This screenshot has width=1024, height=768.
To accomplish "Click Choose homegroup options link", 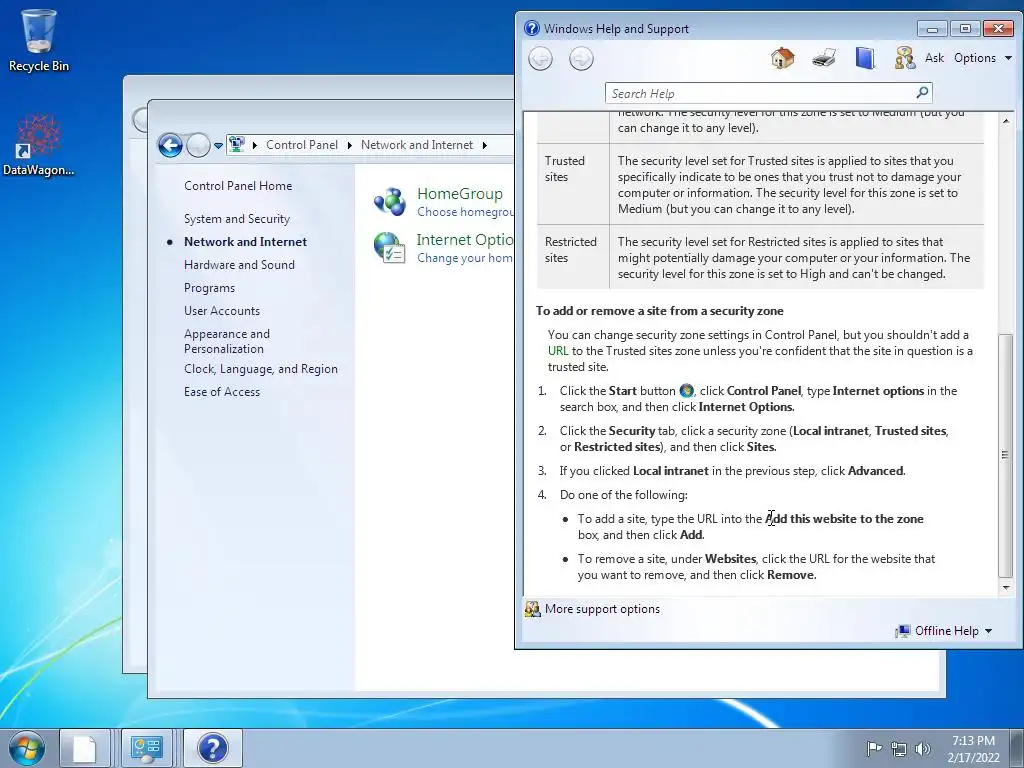I will 465,212.
